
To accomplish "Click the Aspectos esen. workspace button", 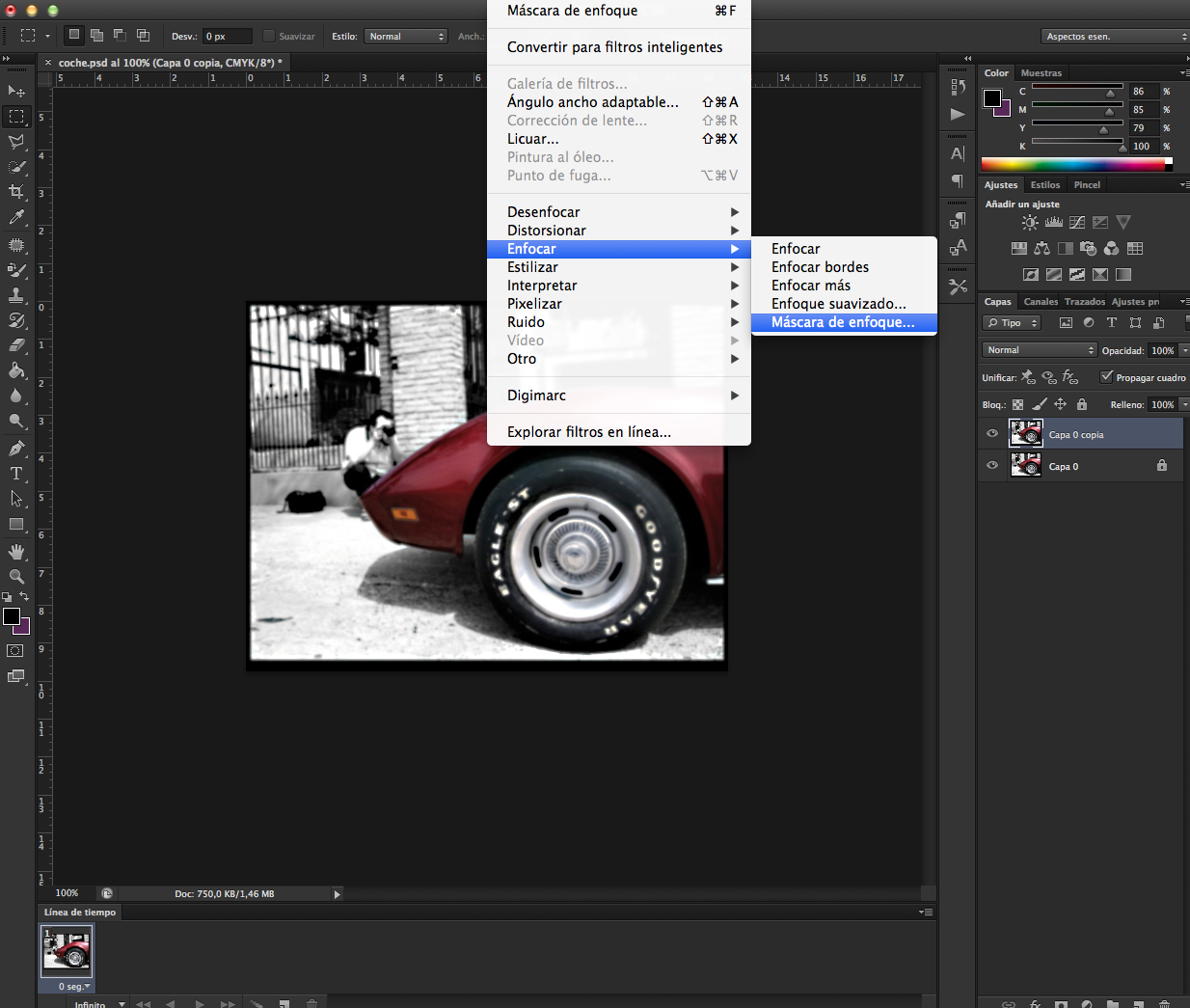I will (1114, 36).
